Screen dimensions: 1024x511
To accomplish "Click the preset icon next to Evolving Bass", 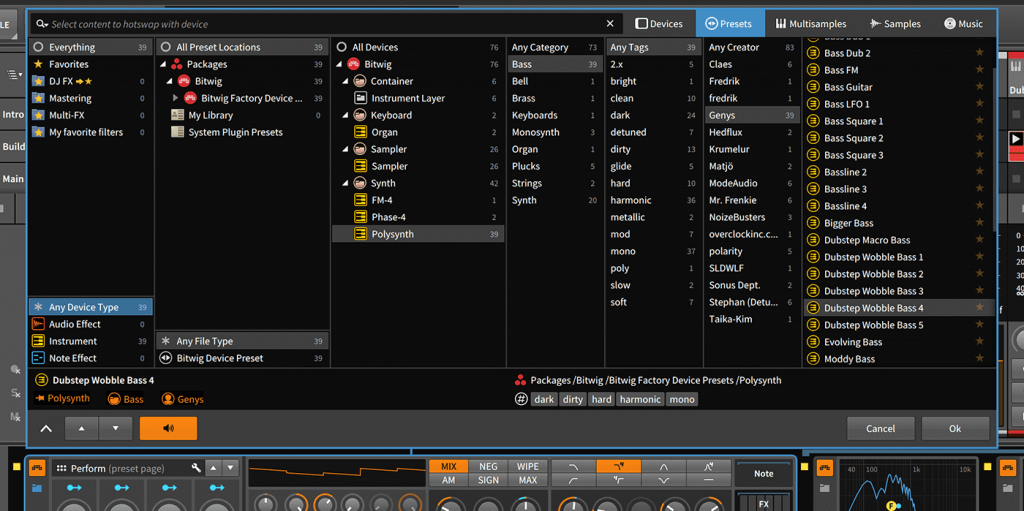I will pos(813,342).
